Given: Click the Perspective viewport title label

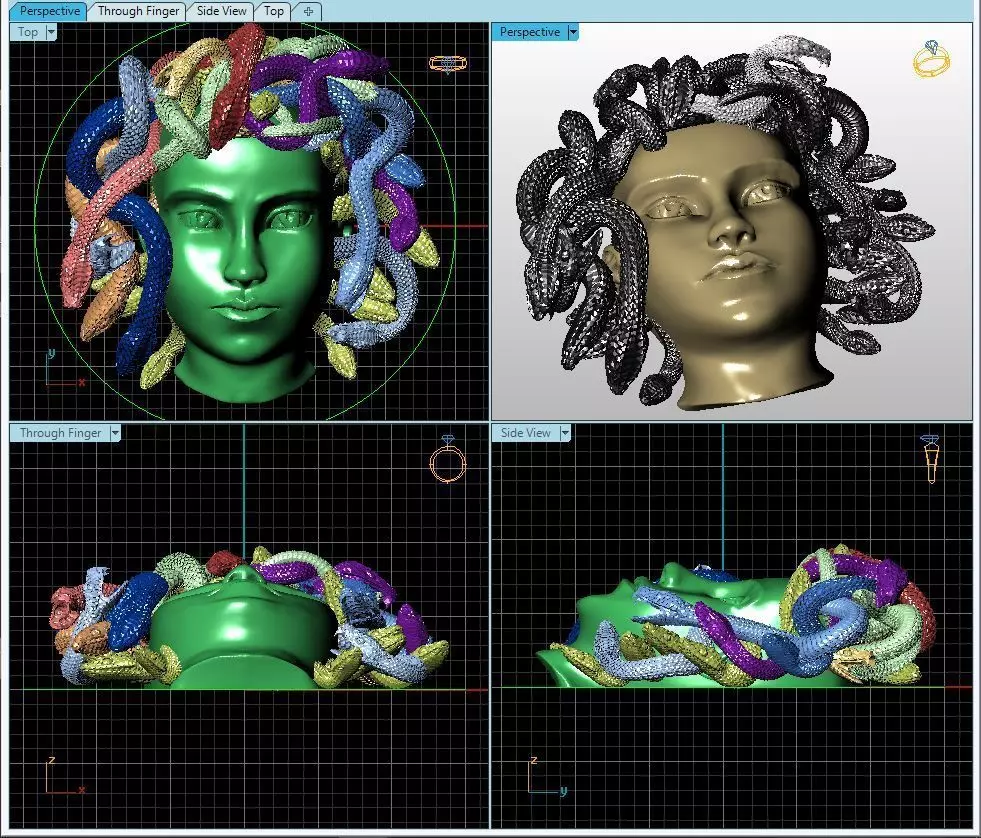Looking at the screenshot, I should pyautogui.click(x=529, y=32).
